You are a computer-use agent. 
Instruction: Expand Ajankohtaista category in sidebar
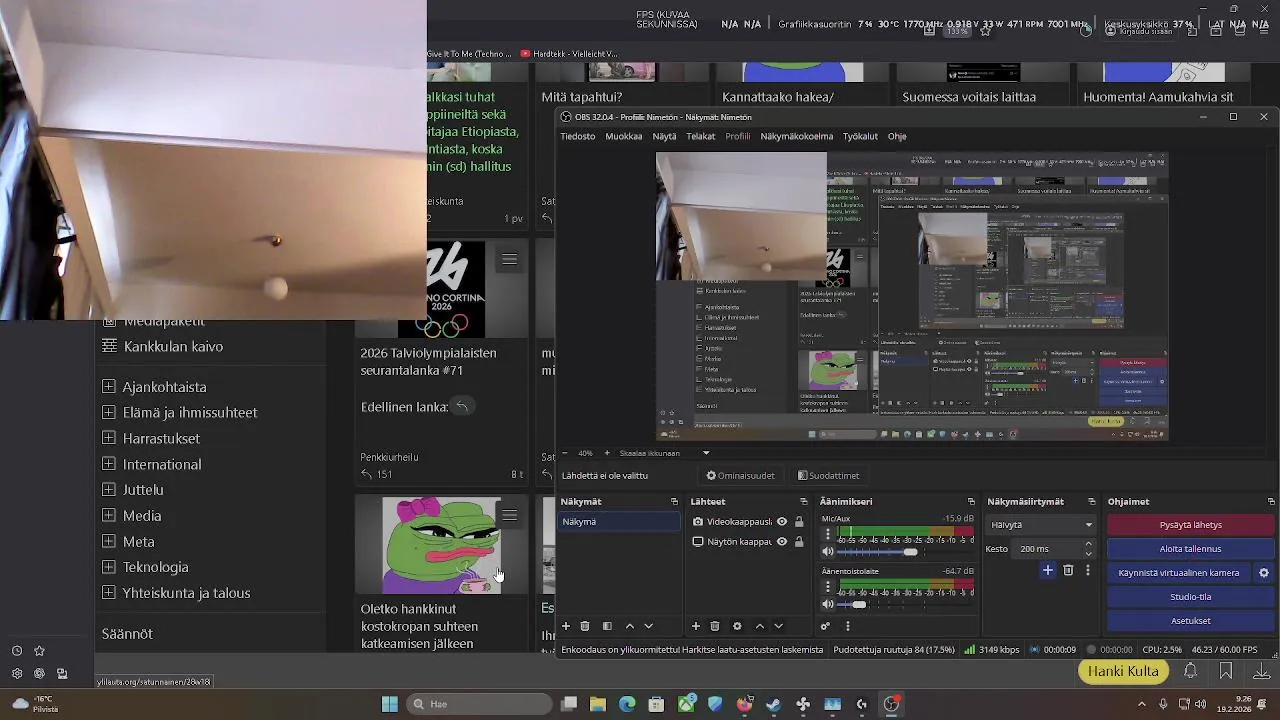pyautogui.click(x=109, y=387)
